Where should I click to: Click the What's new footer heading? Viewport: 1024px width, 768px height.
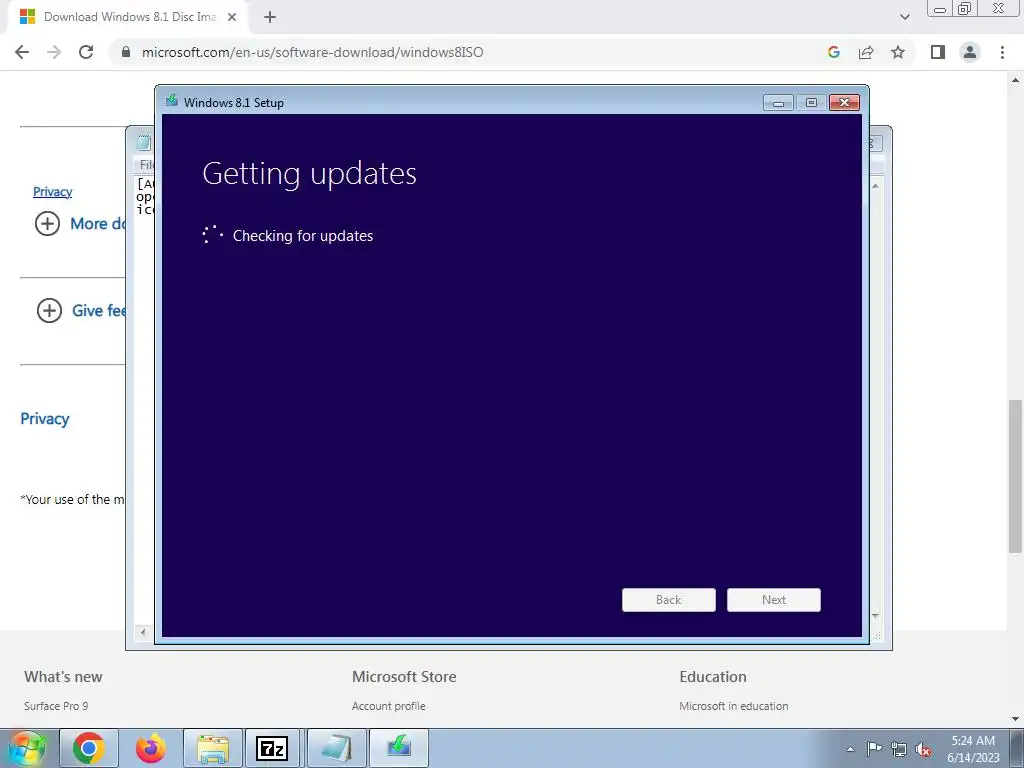pyautogui.click(x=63, y=677)
